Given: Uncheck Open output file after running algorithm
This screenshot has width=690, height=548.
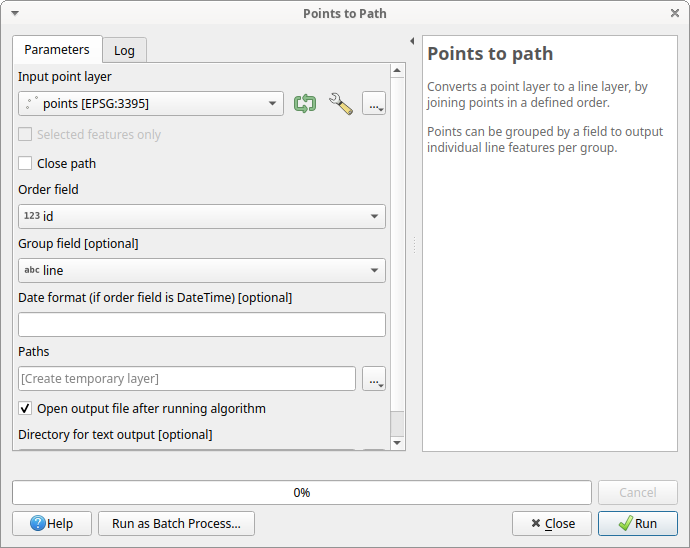Looking at the screenshot, I should (x=25, y=409).
